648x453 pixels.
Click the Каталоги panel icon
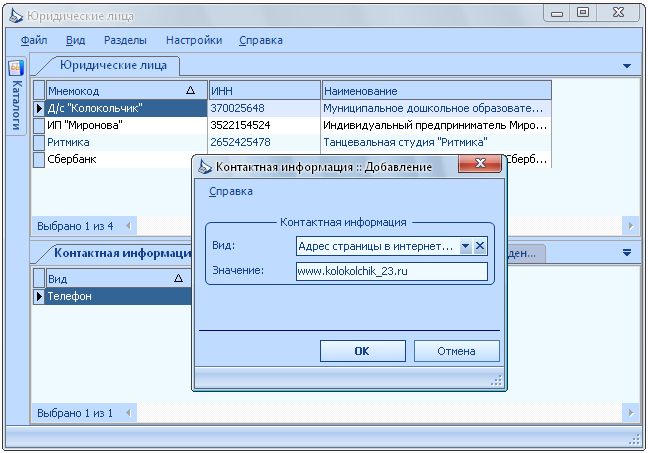[16, 67]
